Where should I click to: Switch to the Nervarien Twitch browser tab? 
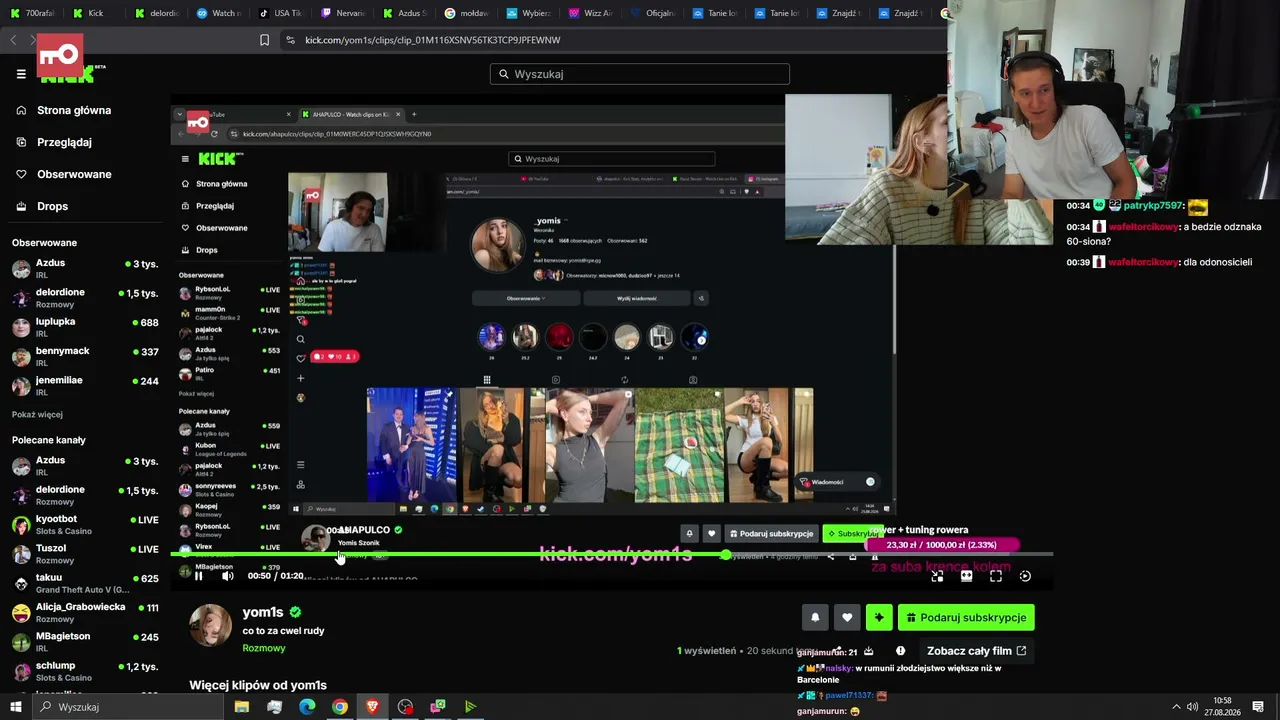click(342, 13)
